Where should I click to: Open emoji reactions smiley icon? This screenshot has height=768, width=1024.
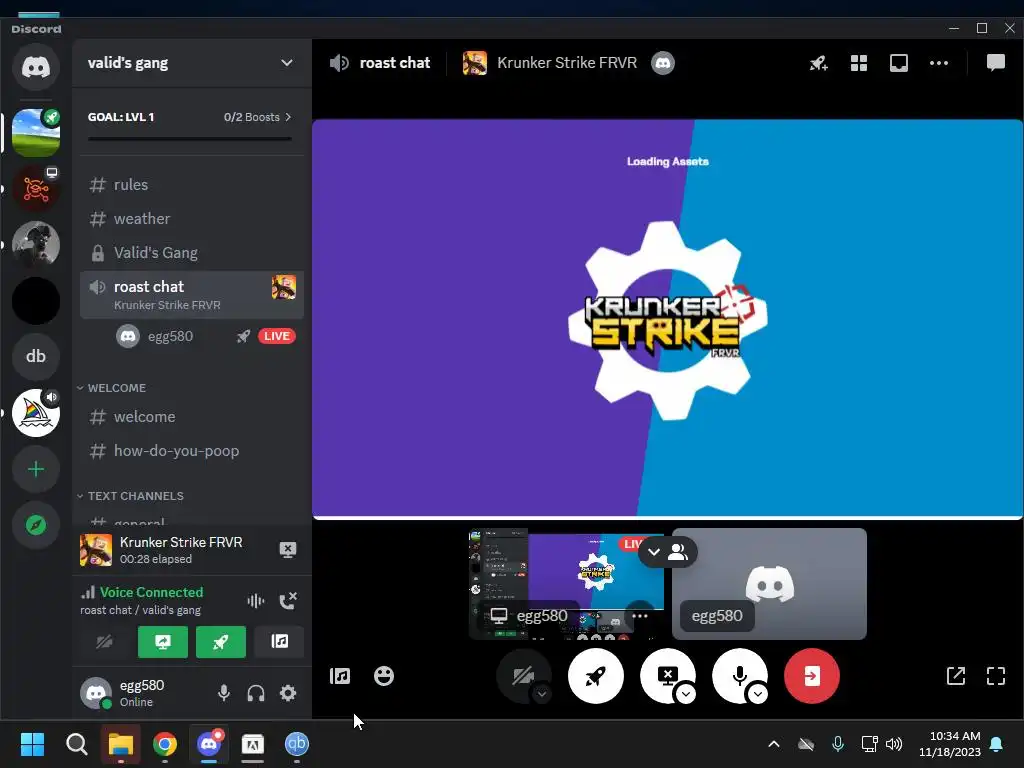[383, 676]
